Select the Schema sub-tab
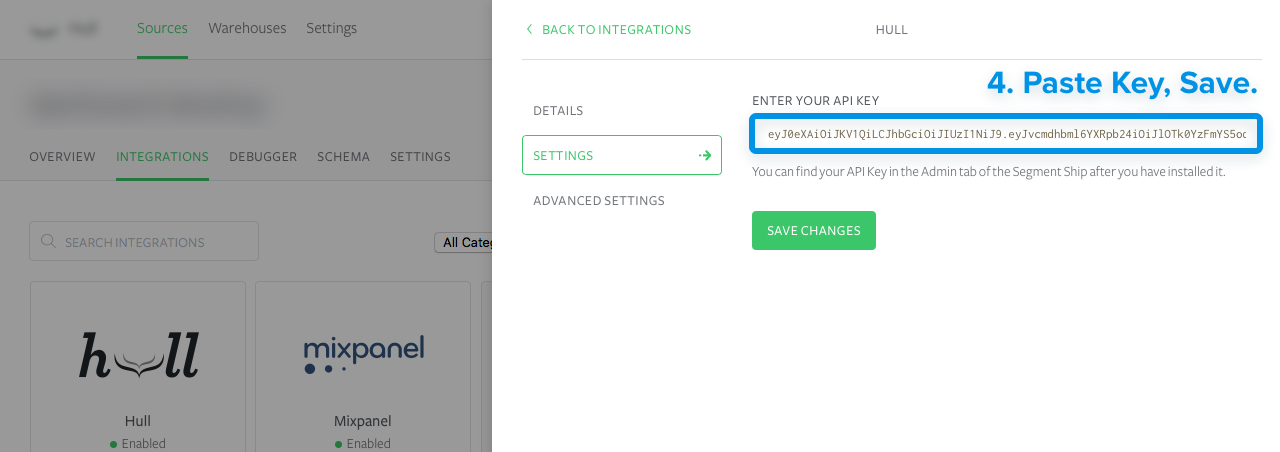1280x452 pixels. pos(343,157)
